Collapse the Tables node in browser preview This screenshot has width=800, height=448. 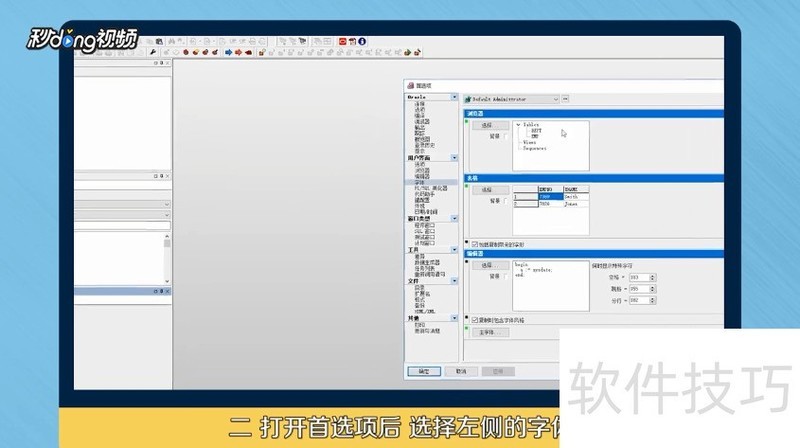tap(518, 125)
